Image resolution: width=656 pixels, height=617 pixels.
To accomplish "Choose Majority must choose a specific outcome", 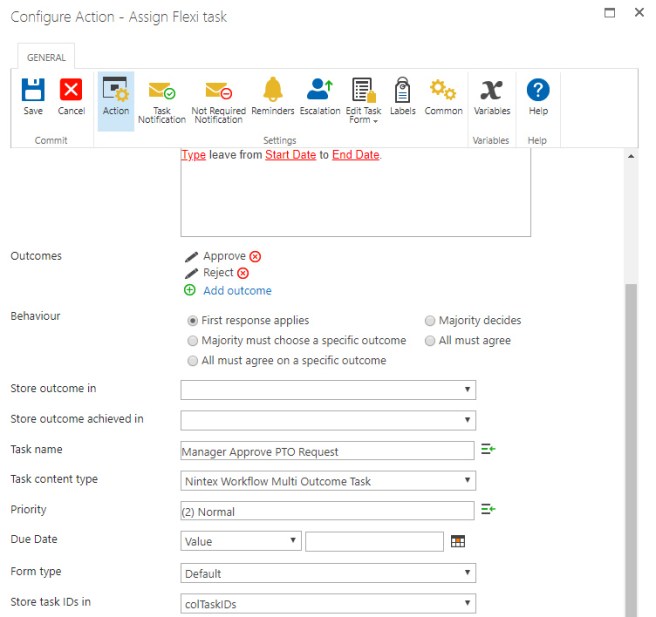I will (x=193, y=341).
